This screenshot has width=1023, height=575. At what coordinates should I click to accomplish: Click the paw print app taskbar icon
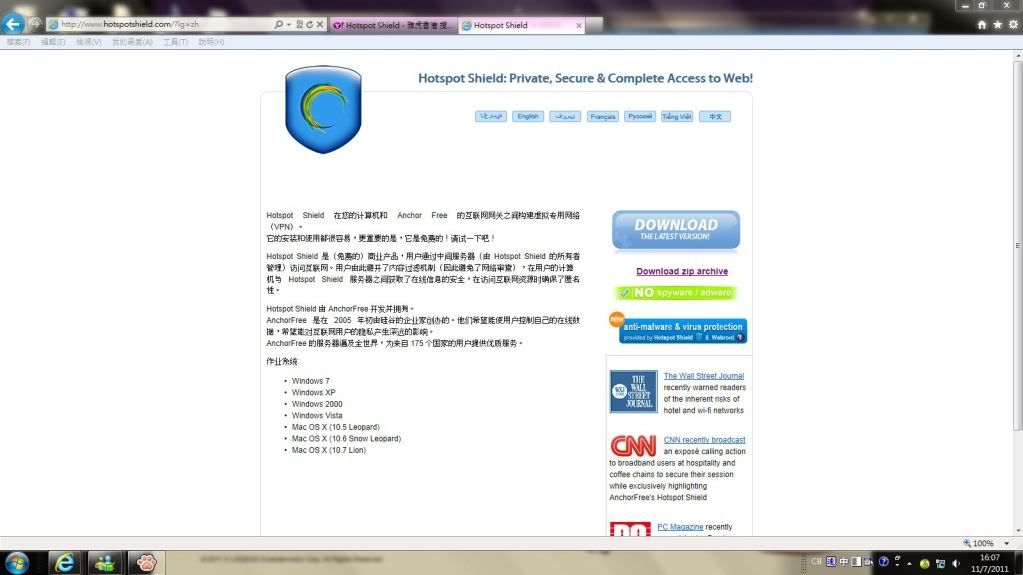(145, 563)
